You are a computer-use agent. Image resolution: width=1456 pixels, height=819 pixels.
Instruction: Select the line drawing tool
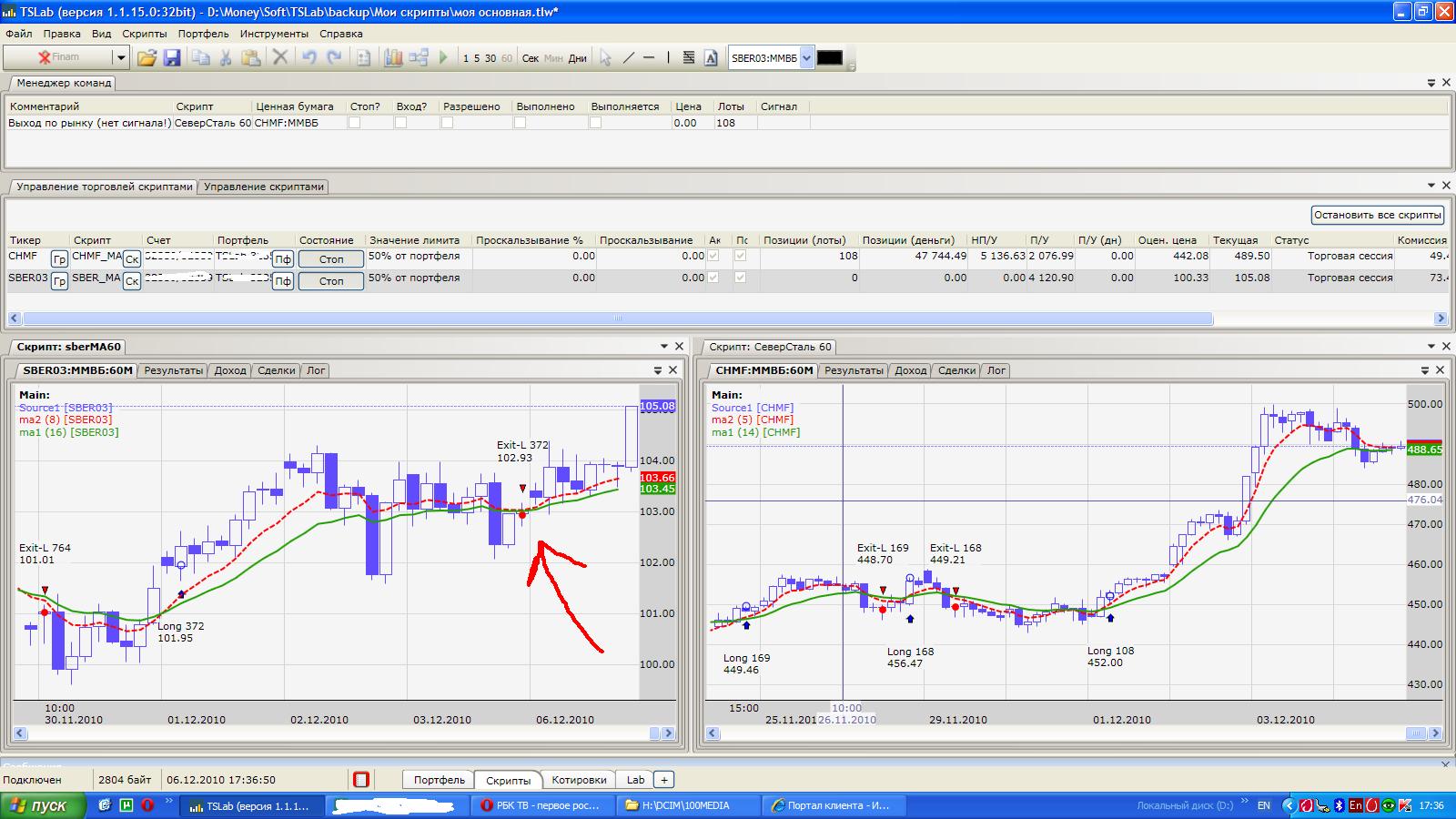[x=628, y=58]
